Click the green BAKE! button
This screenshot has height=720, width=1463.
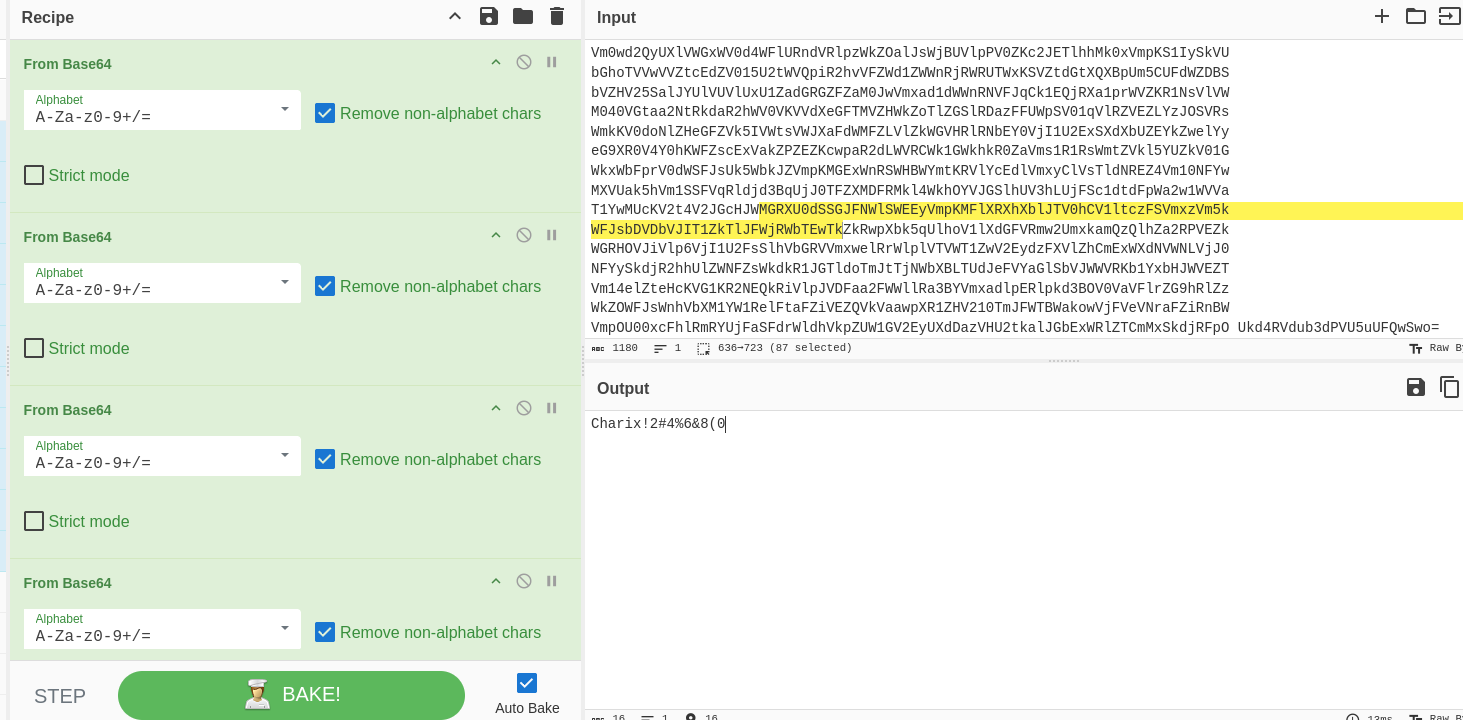[291, 695]
